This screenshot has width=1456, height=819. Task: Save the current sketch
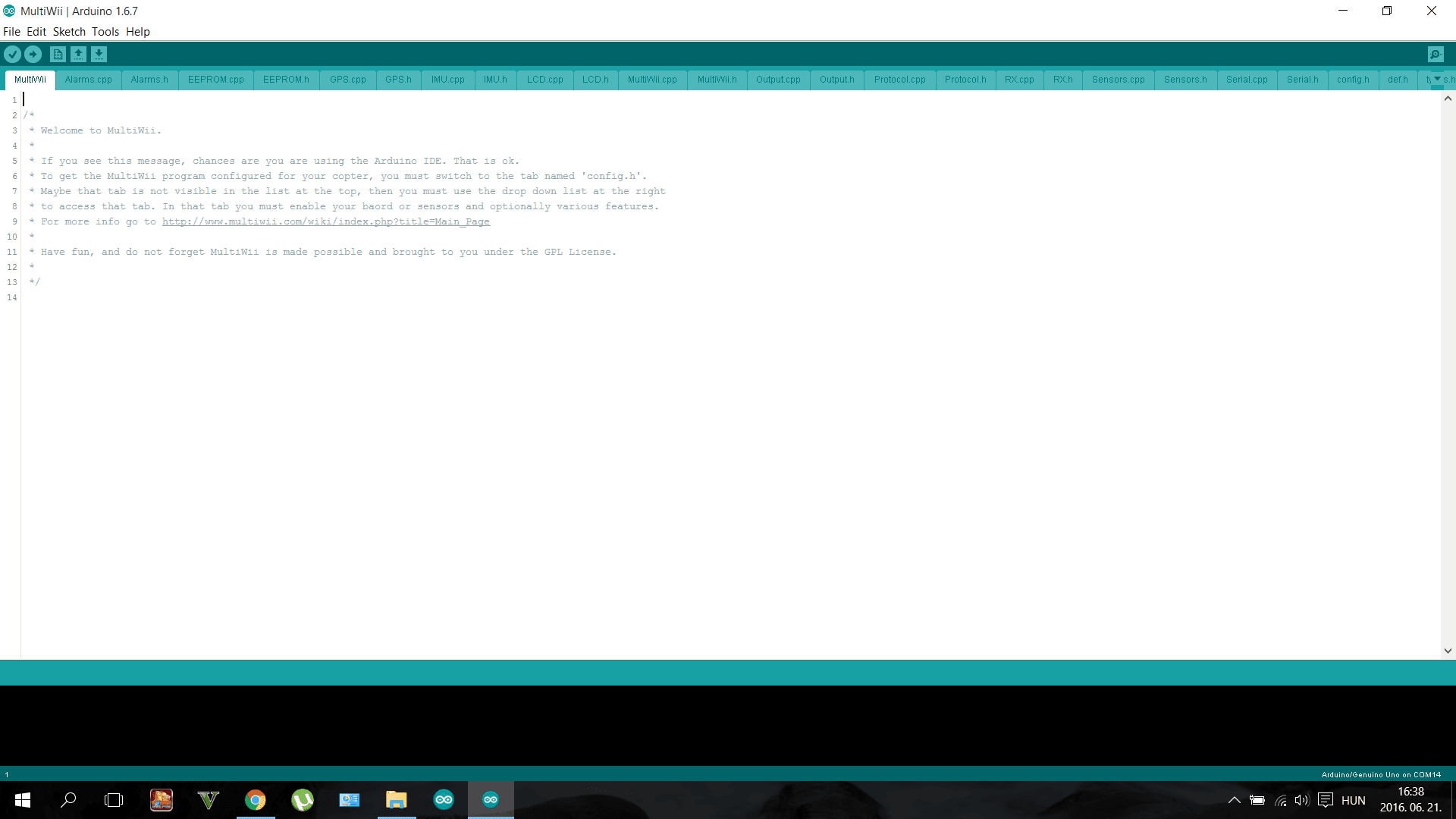tap(99, 54)
